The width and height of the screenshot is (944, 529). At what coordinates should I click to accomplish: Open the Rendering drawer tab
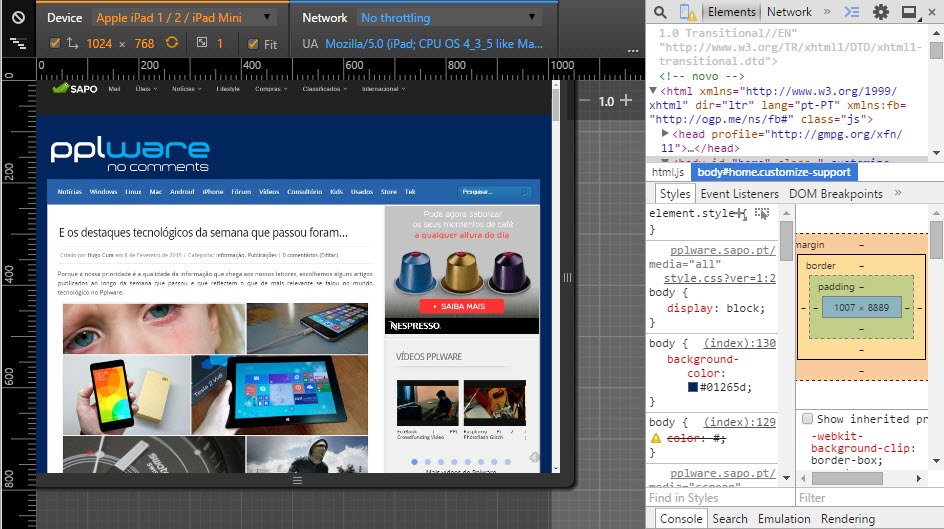(848, 519)
